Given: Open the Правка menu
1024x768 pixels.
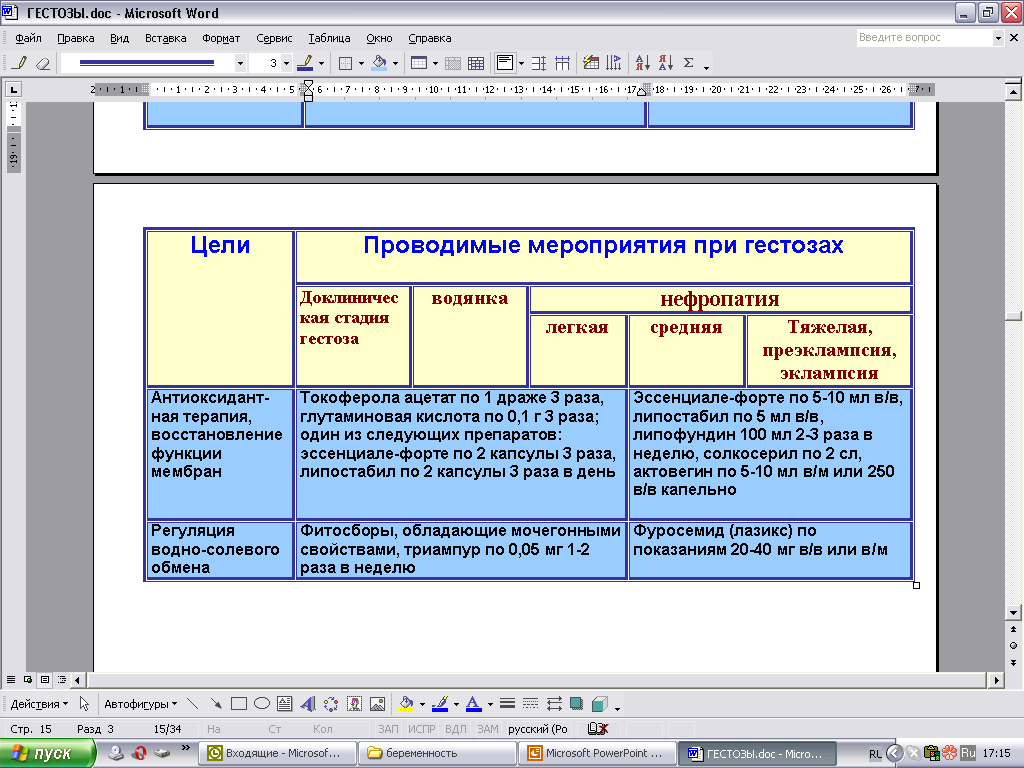Looking at the screenshot, I should tap(76, 38).
